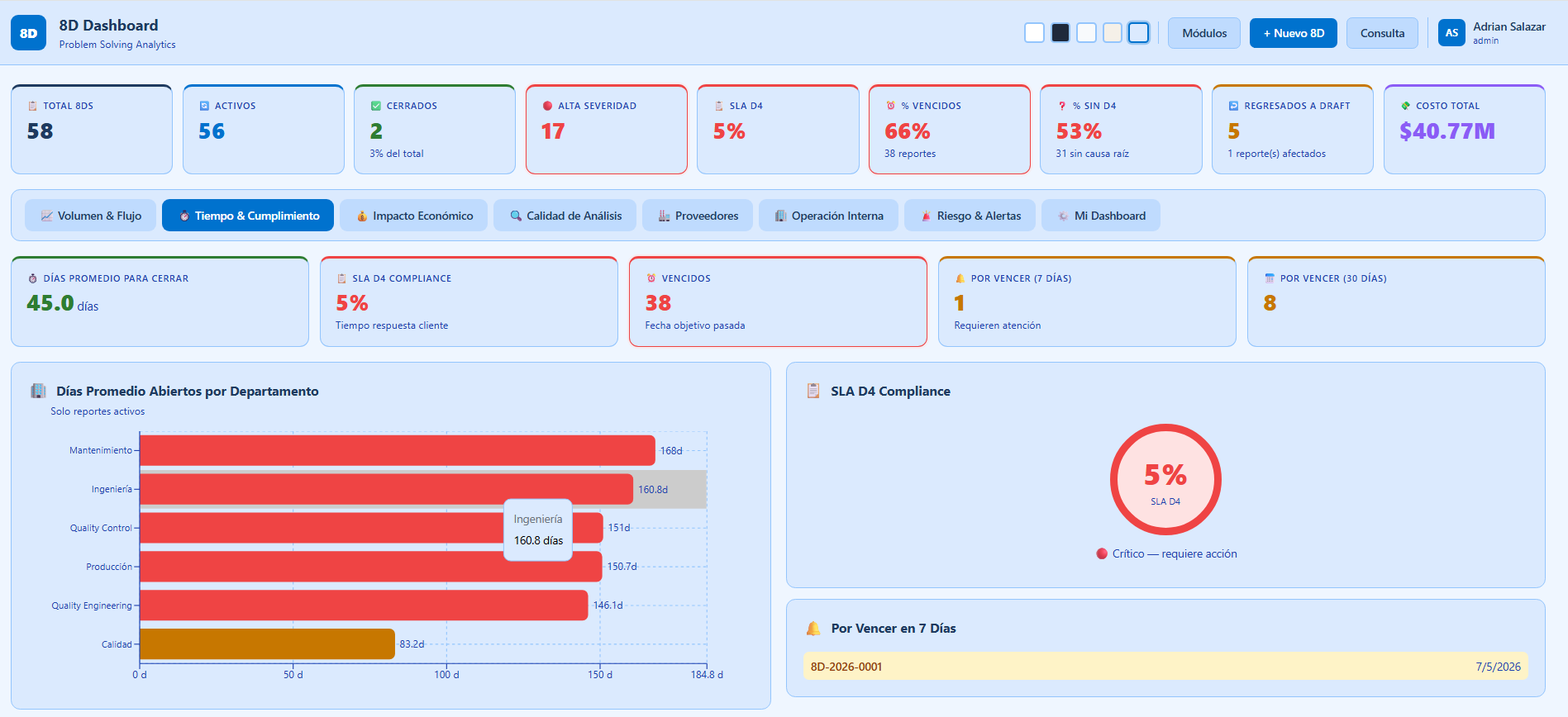Click the AS user avatar

click(x=1451, y=33)
